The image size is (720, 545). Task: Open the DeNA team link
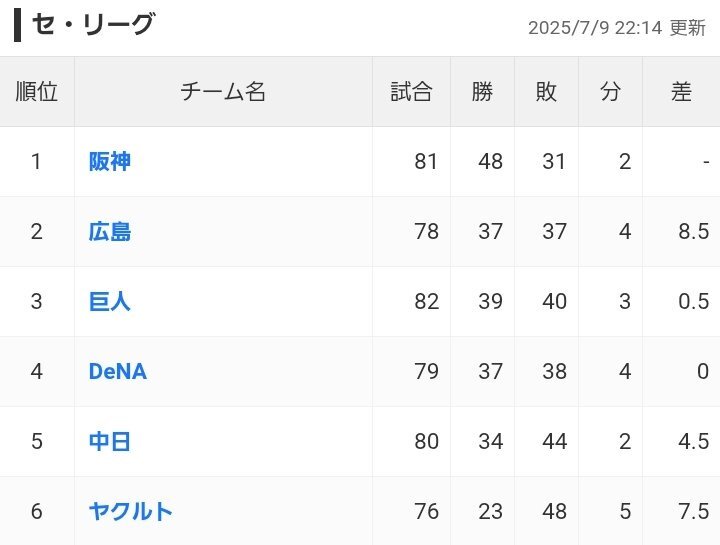tap(118, 371)
